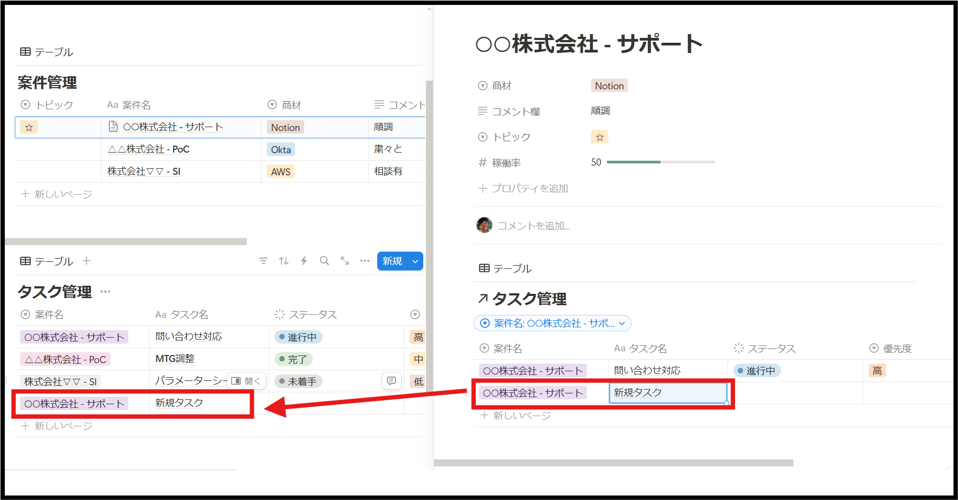Click the Notion value of 商材 property
Viewport: 958px width, 500px height.
[x=609, y=86]
